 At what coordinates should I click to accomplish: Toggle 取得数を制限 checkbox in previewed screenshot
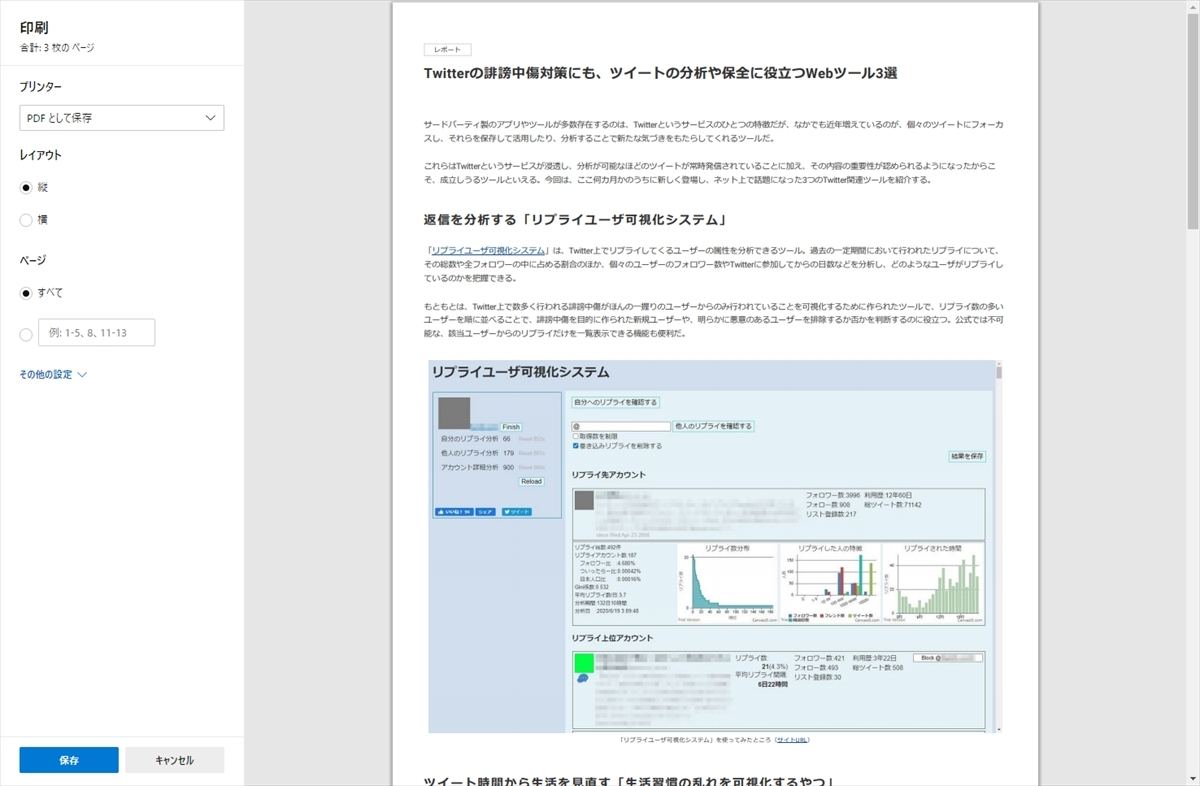coord(575,437)
